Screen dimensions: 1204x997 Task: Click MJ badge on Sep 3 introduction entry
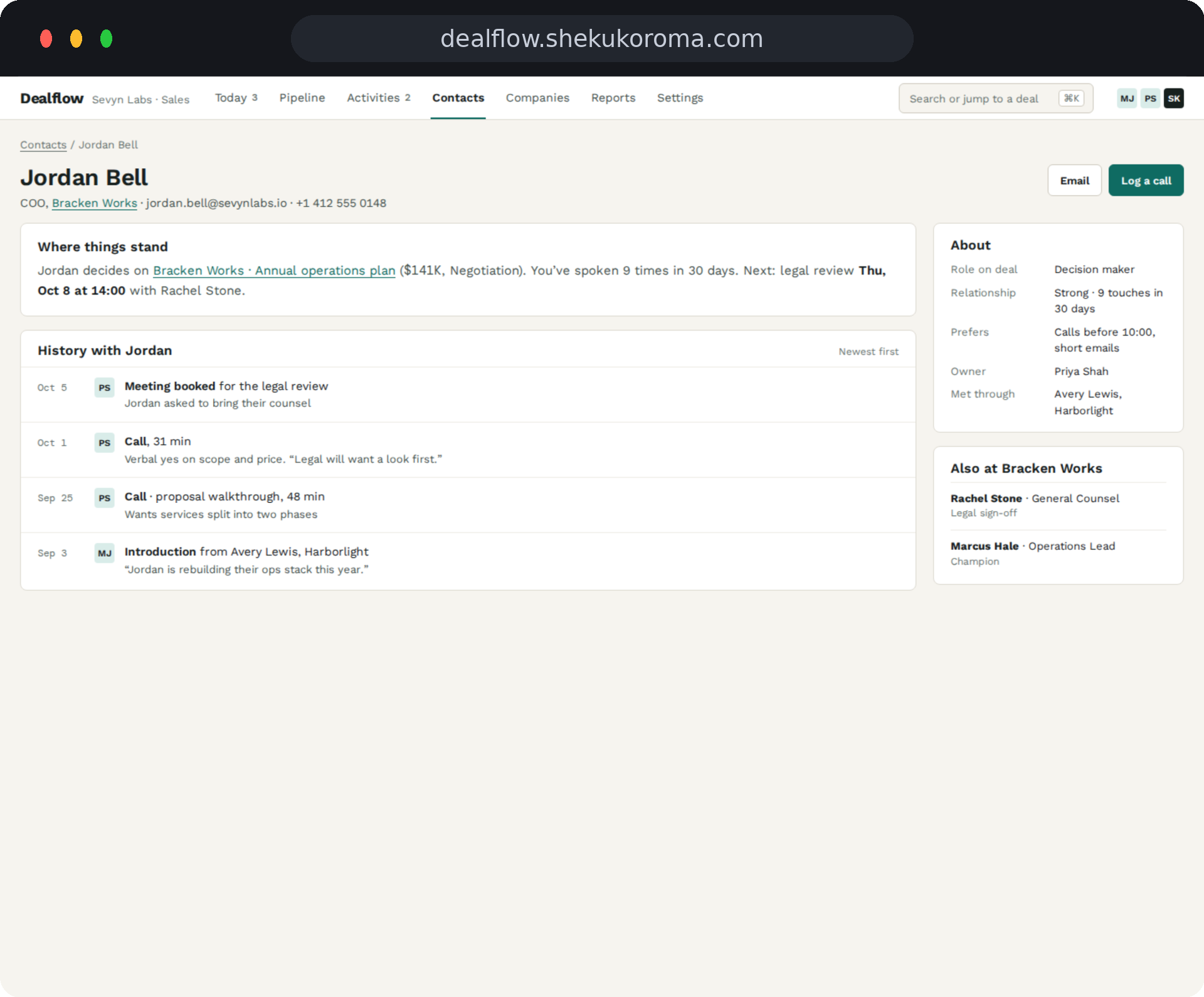(104, 553)
